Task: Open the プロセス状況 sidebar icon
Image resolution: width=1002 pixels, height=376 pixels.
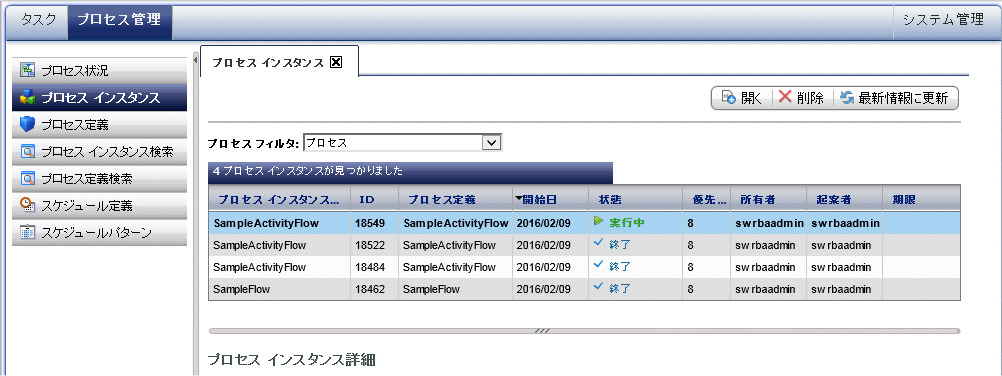Action: coord(27,70)
